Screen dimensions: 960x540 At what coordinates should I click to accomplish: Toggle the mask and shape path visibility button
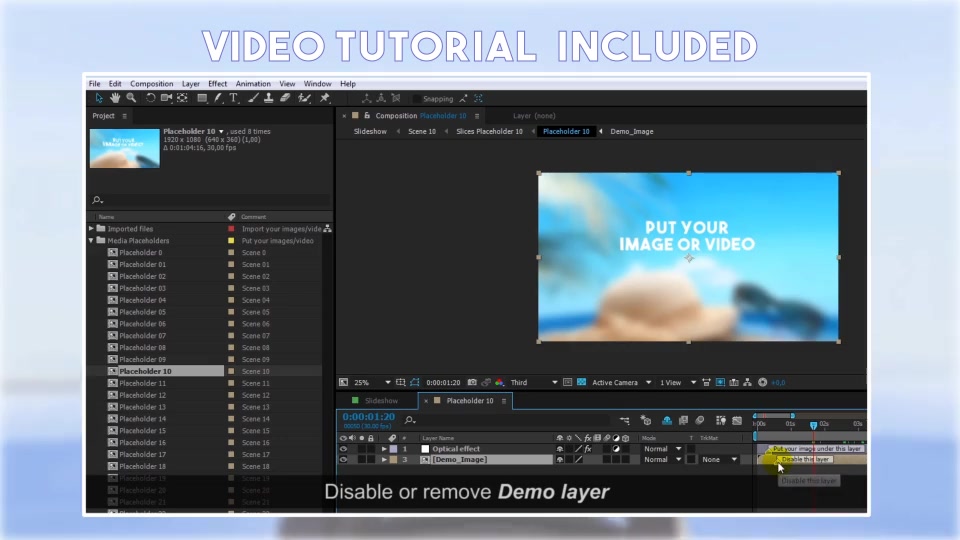(414, 382)
